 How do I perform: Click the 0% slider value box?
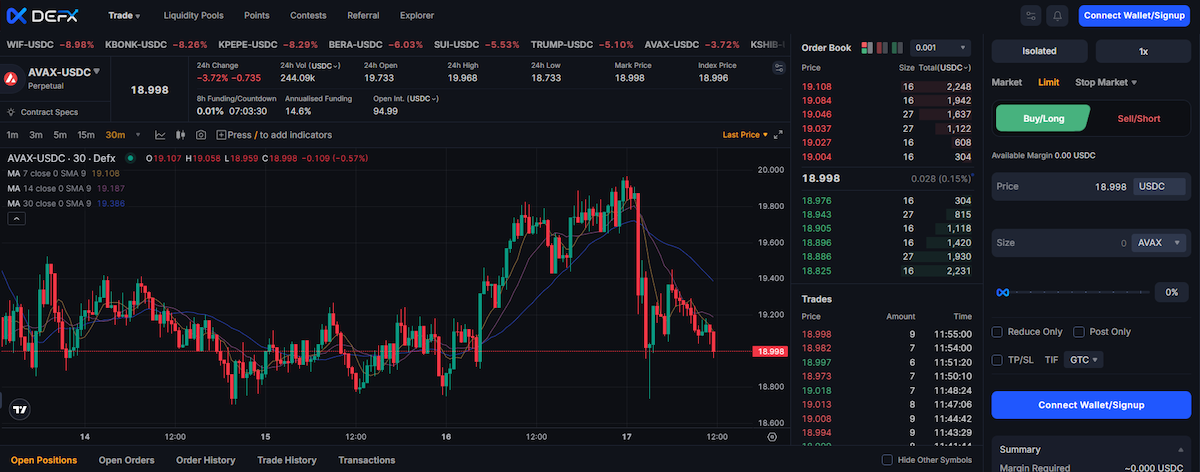(1172, 293)
